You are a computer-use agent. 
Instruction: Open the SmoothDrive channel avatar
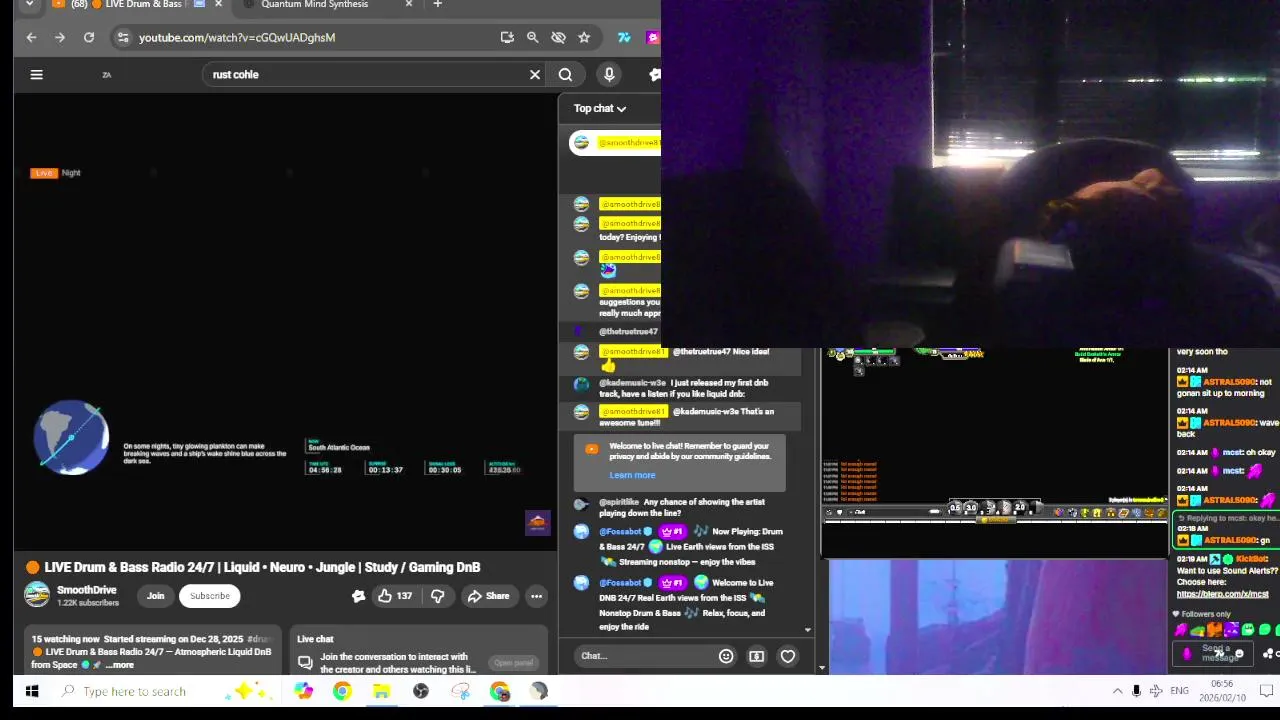(x=37, y=595)
